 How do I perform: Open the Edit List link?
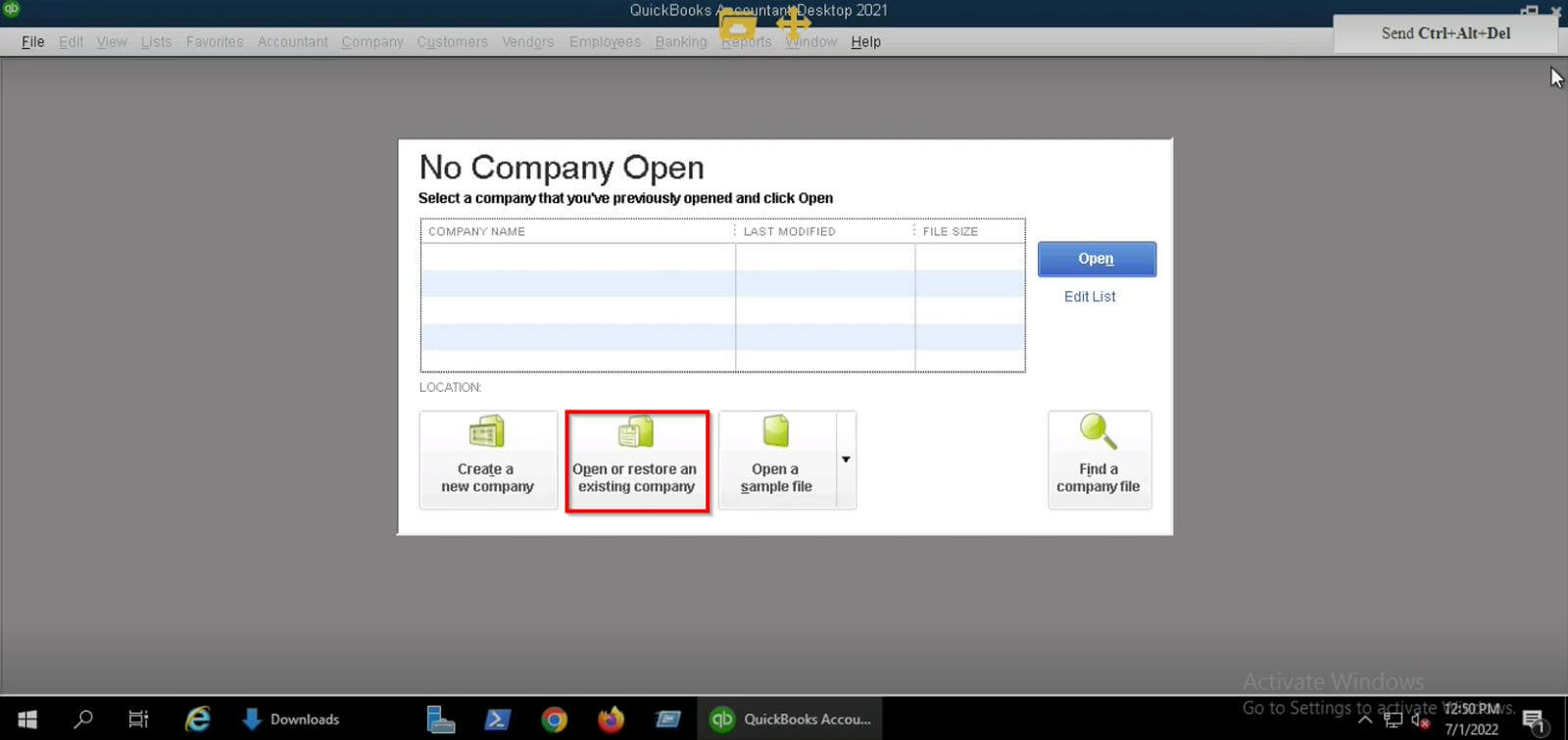pos(1090,296)
